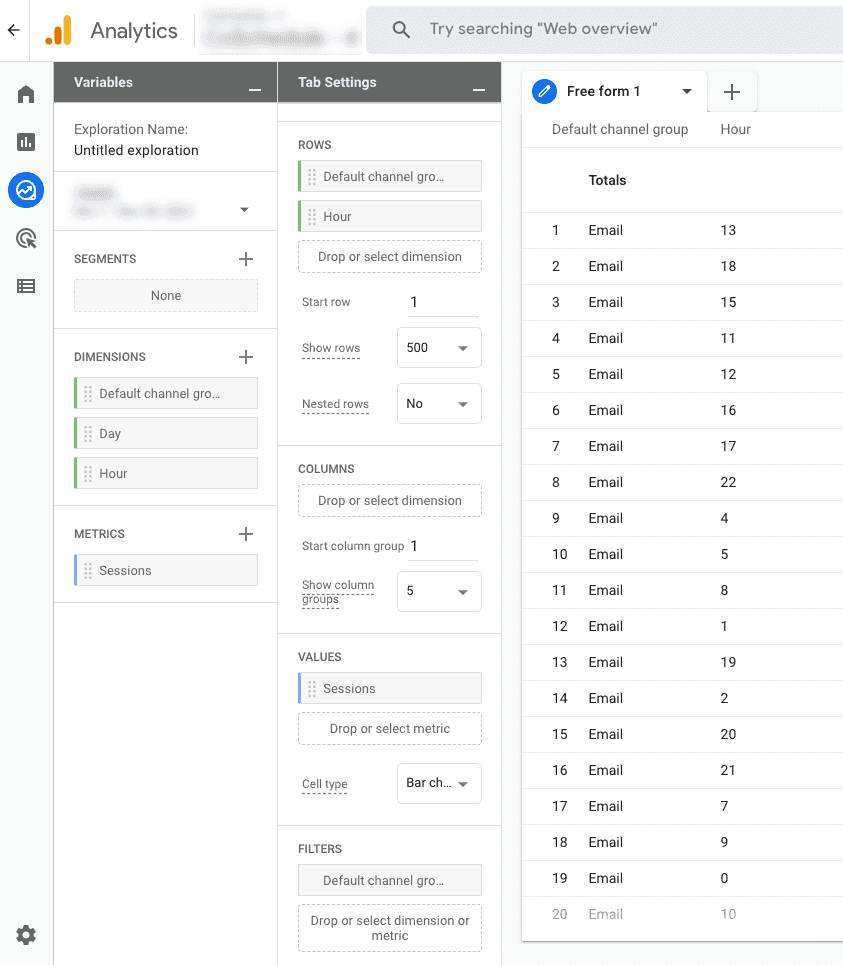Open the Cell type dropdown
The height and width of the screenshot is (965, 843).
click(x=438, y=783)
